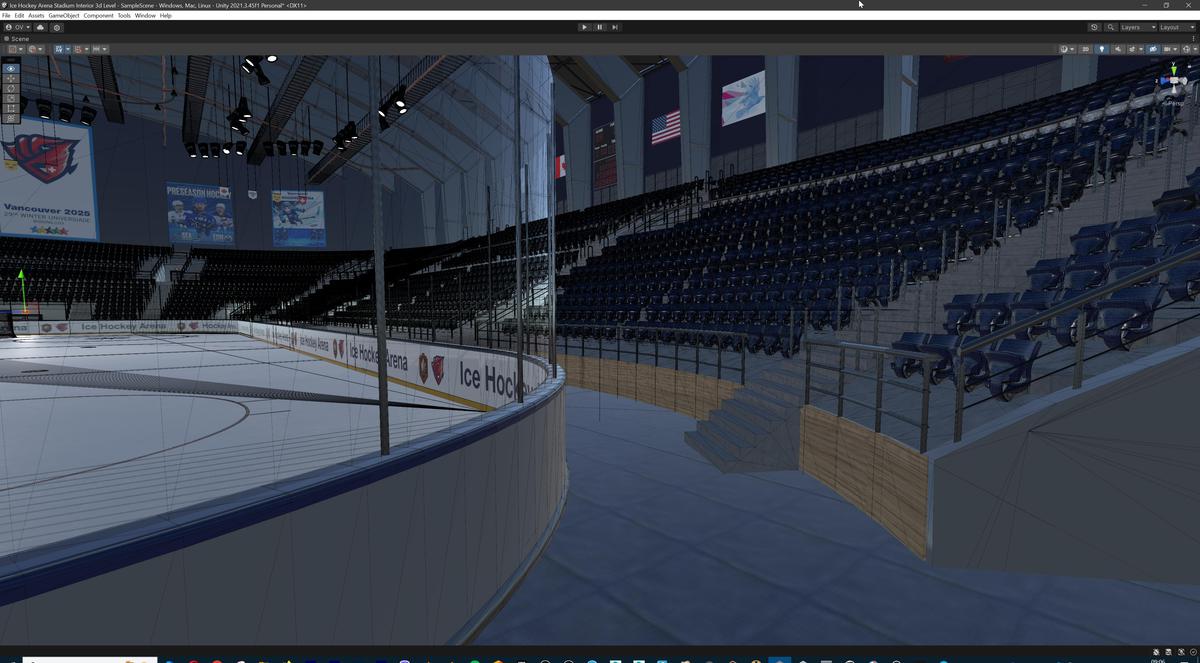This screenshot has height=663, width=1200.
Task: Open the undo history panel
Action: click(1094, 27)
